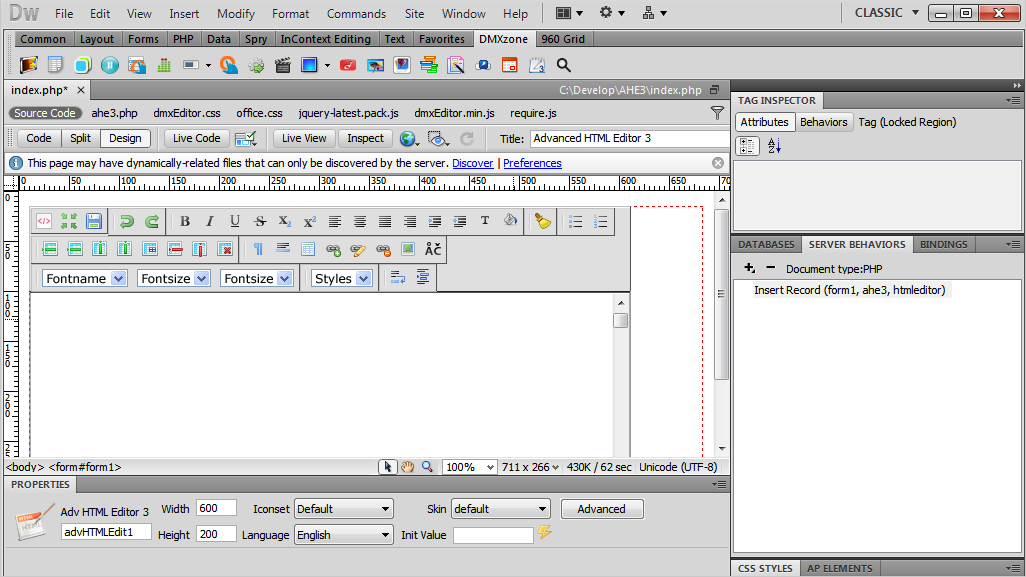Click the edit hyperlink pencil icon
1026x577 pixels.
tap(358, 249)
